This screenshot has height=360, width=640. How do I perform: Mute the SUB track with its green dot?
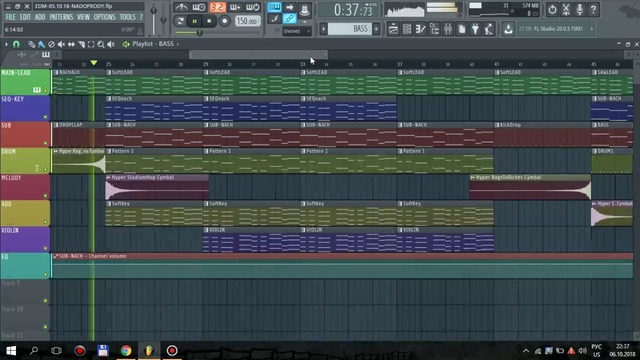pyautogui.click(x=46, y=143)
